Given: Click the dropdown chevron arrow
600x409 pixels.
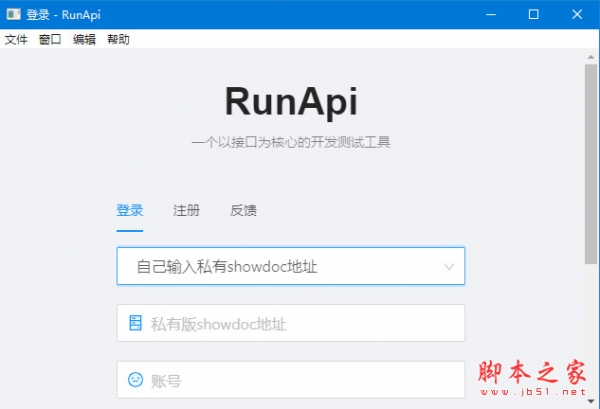Looking at the screenshot, I should (x=449, y=267).
